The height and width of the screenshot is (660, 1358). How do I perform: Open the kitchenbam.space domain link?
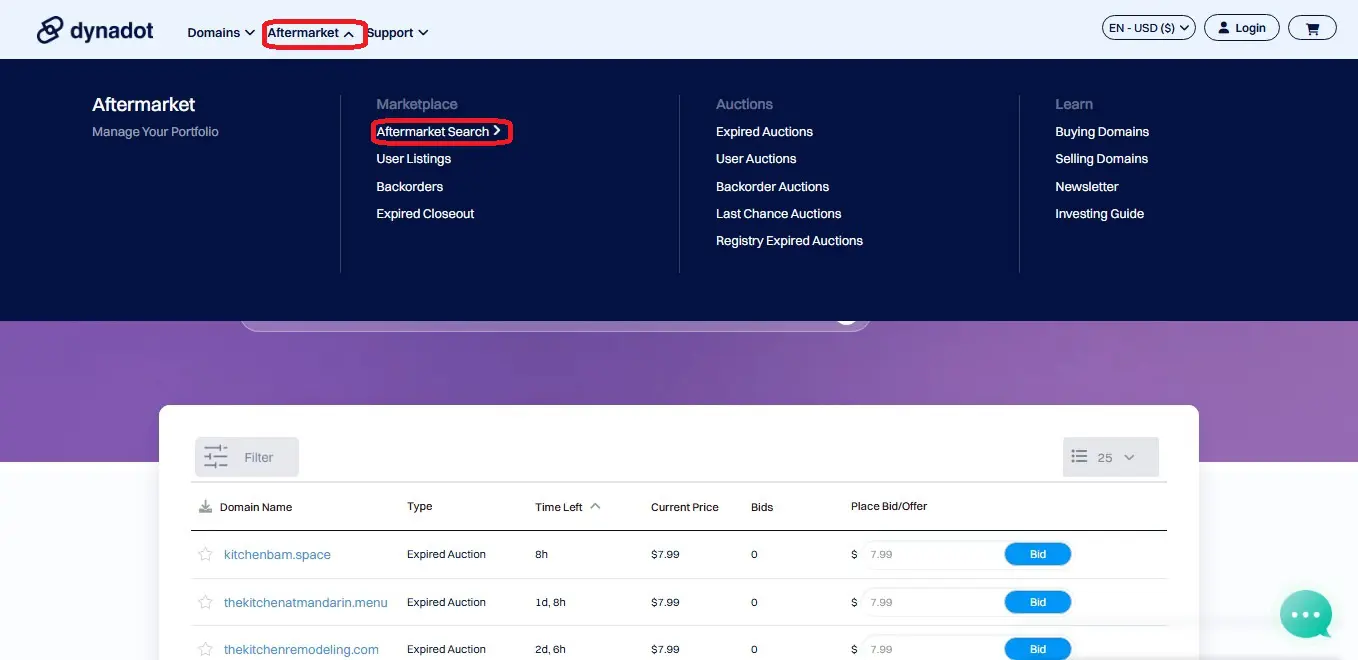pyautogui.click(x=277, y=554)
